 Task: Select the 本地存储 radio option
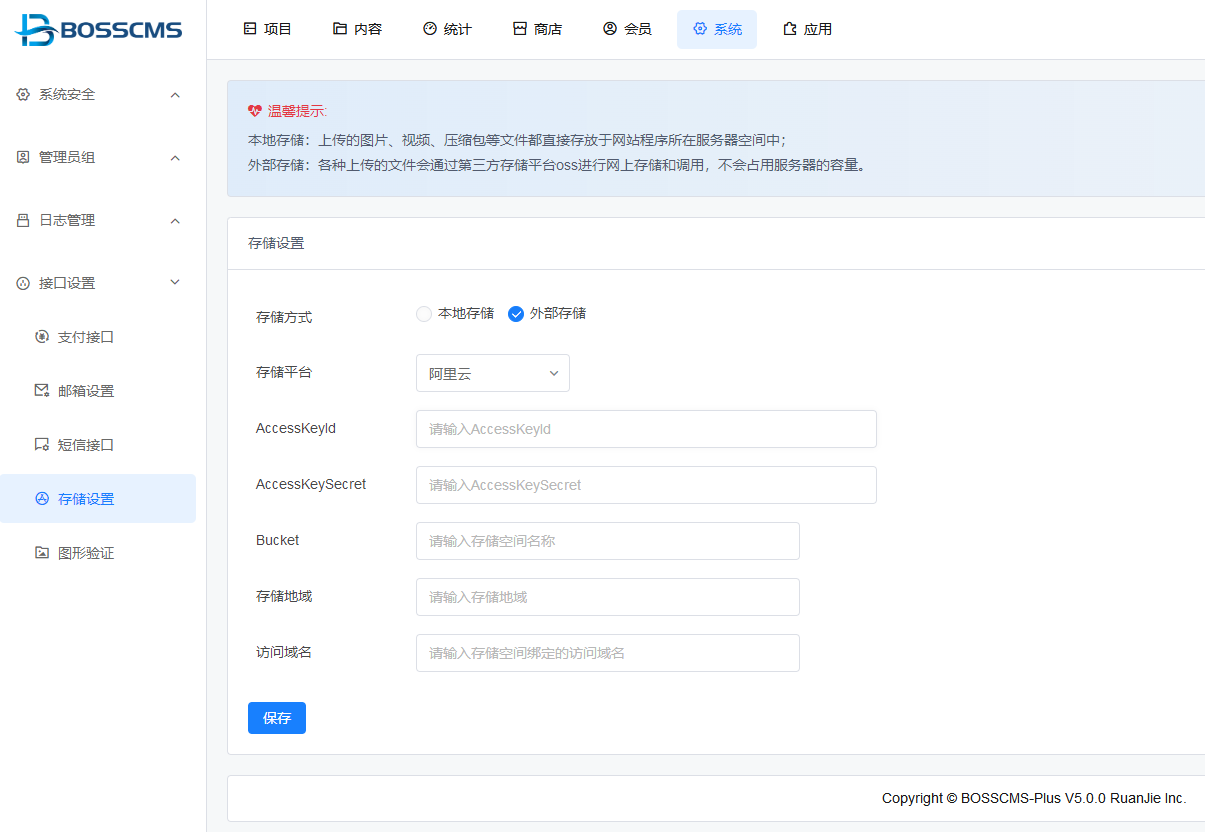[x=424, y=314]
